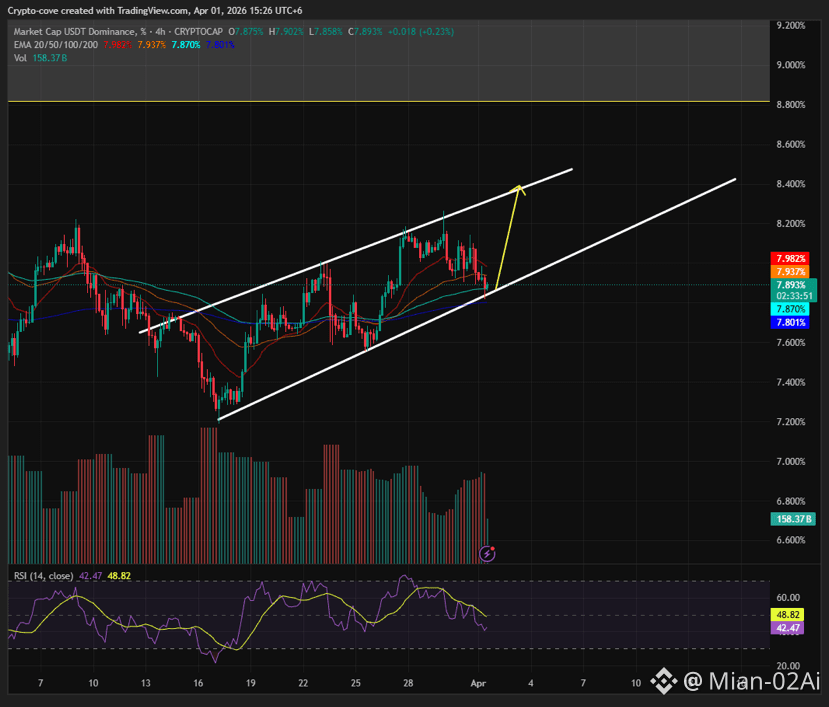Click the high value H7.902% in legend
Screen dimensions: 829x707
[x=286, y=32]
